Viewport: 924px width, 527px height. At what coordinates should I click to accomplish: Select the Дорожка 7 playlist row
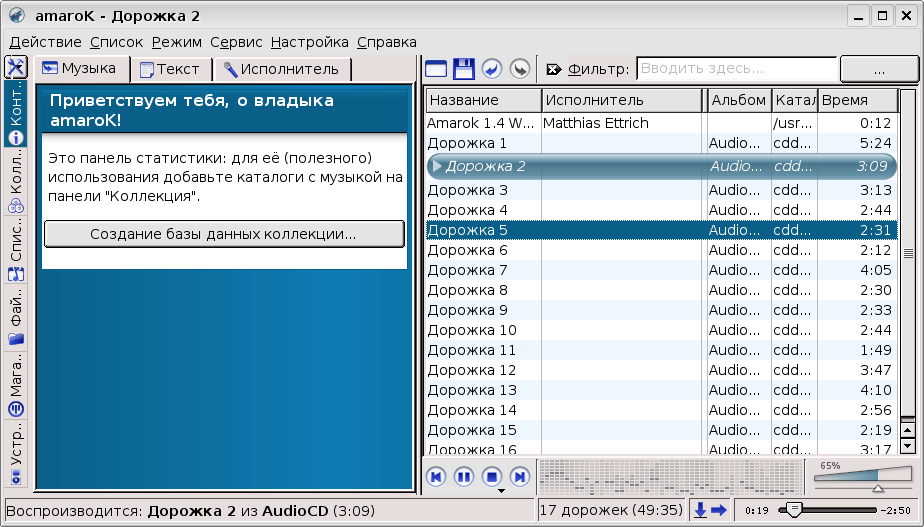coord(661,271)
